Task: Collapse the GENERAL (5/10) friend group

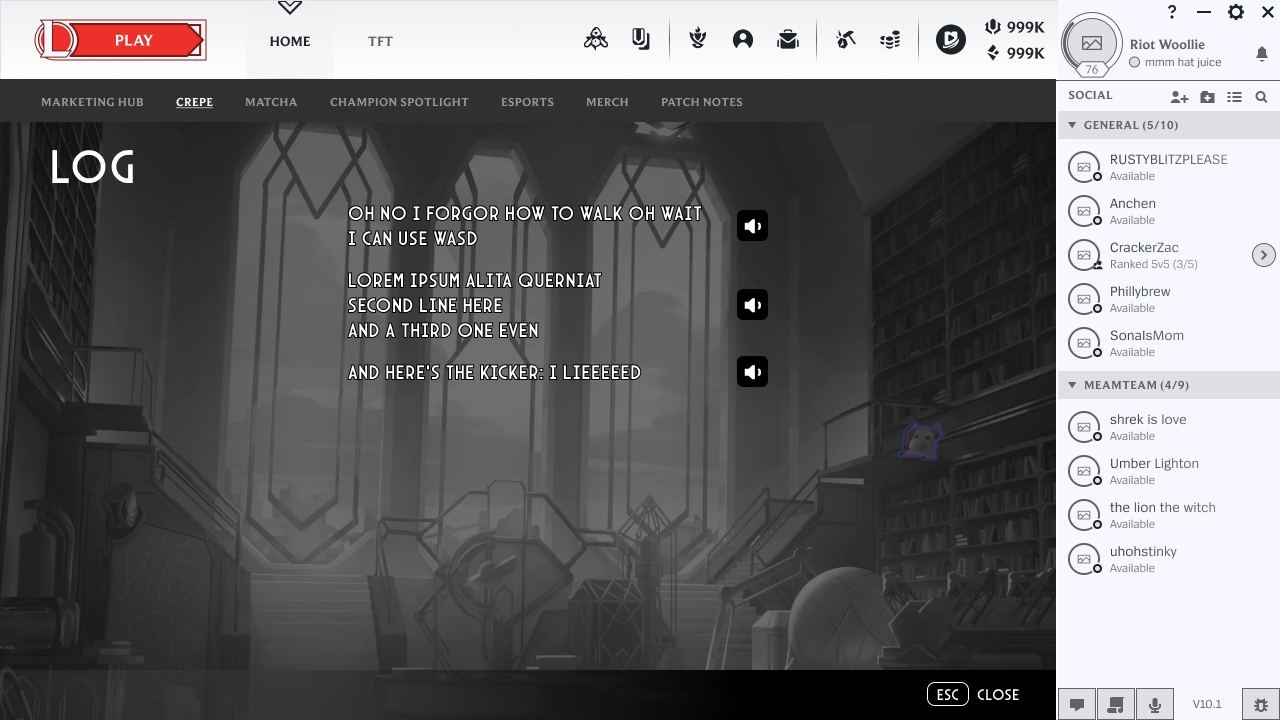Action: (1073, 125)
